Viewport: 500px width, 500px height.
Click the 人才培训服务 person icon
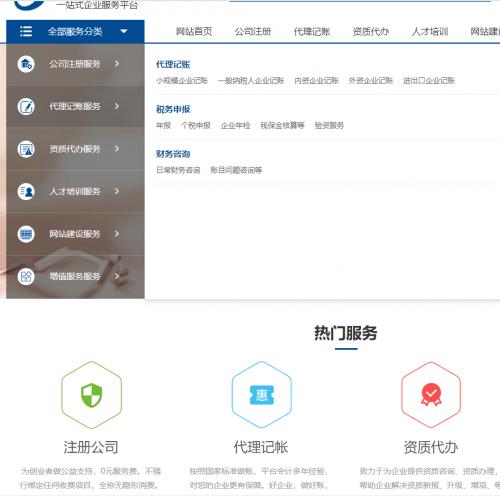[26, 191]
